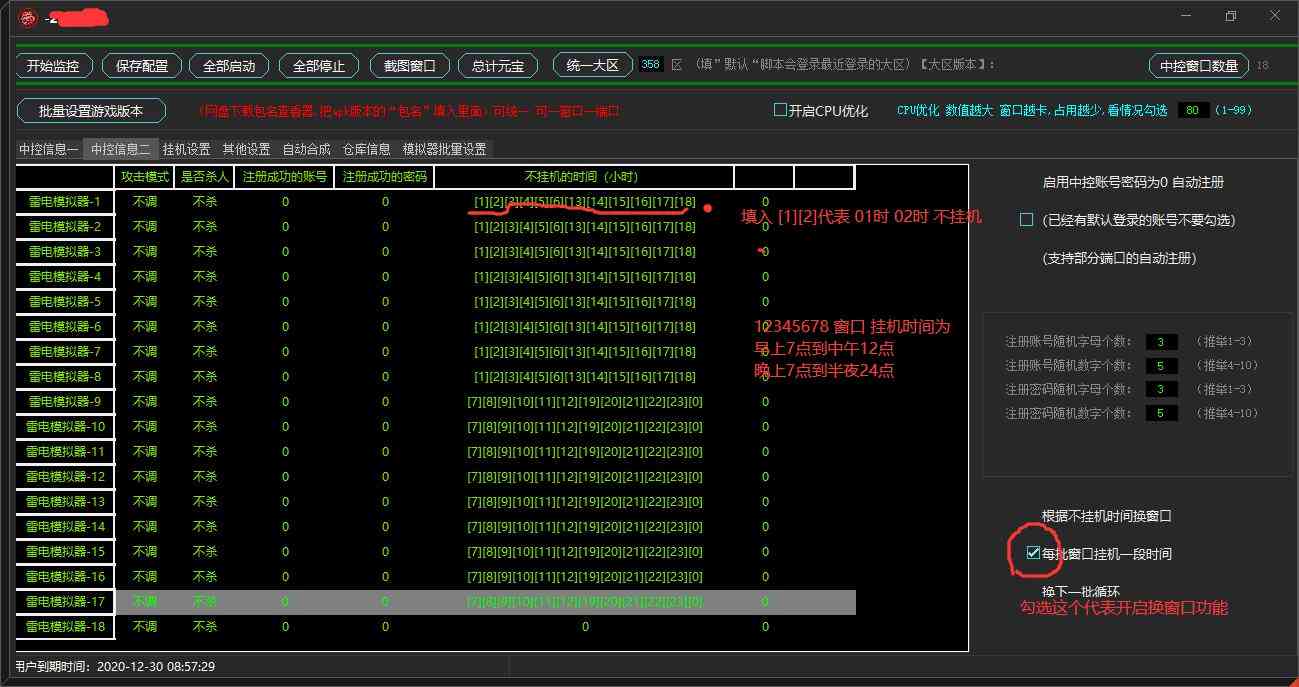Click the 攻击模式 column header
Image resolution: width=1299 pixels, height=687 pixels.
(145, 177)
